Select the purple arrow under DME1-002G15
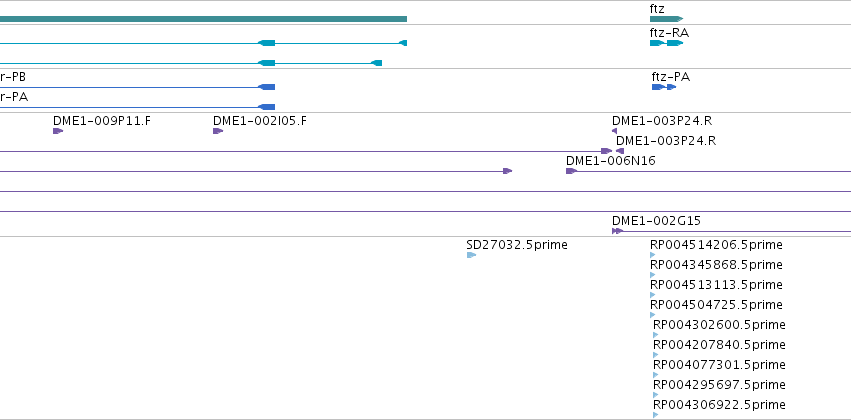This screenshot has width=851, height=420. tap(618, 231)
